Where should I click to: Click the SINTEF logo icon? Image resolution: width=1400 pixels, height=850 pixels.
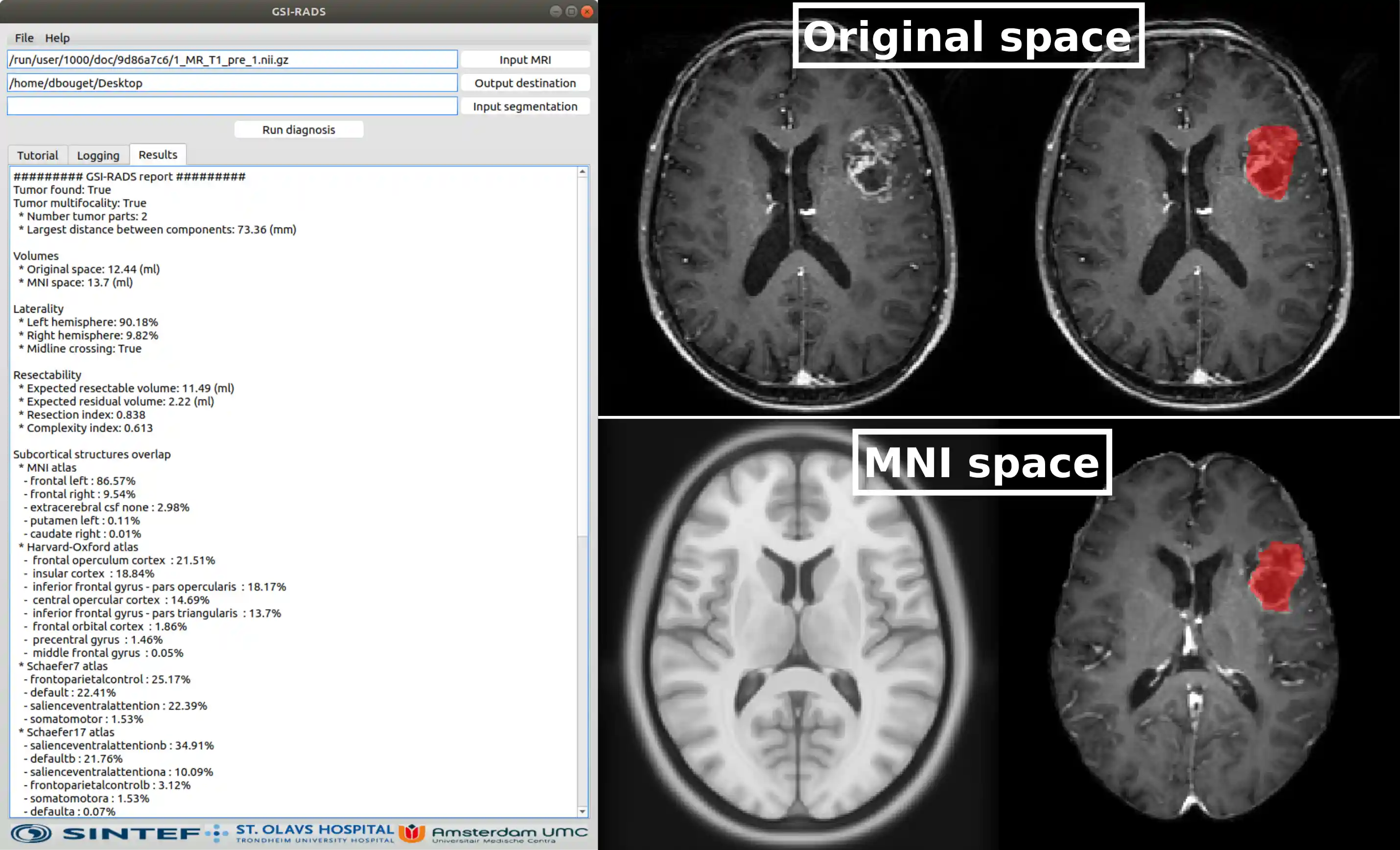tap(31, 833)
